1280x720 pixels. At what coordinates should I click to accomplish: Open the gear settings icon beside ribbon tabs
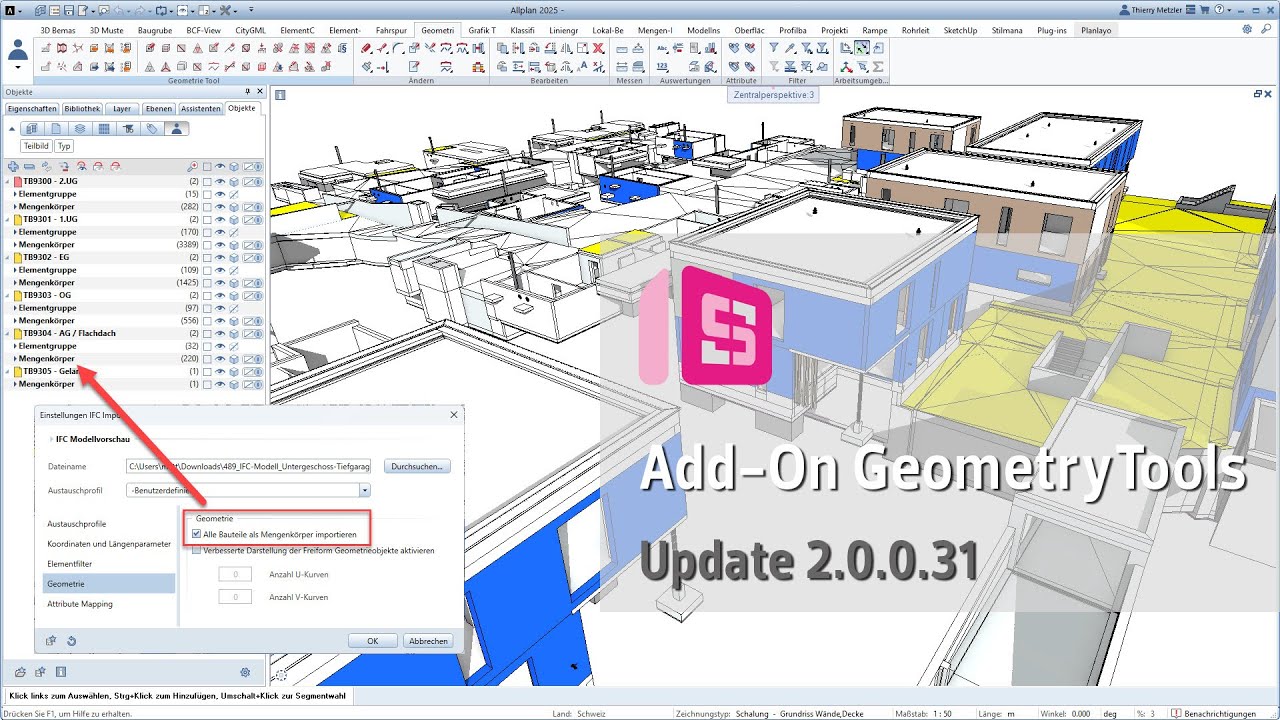coord(1247,29)
